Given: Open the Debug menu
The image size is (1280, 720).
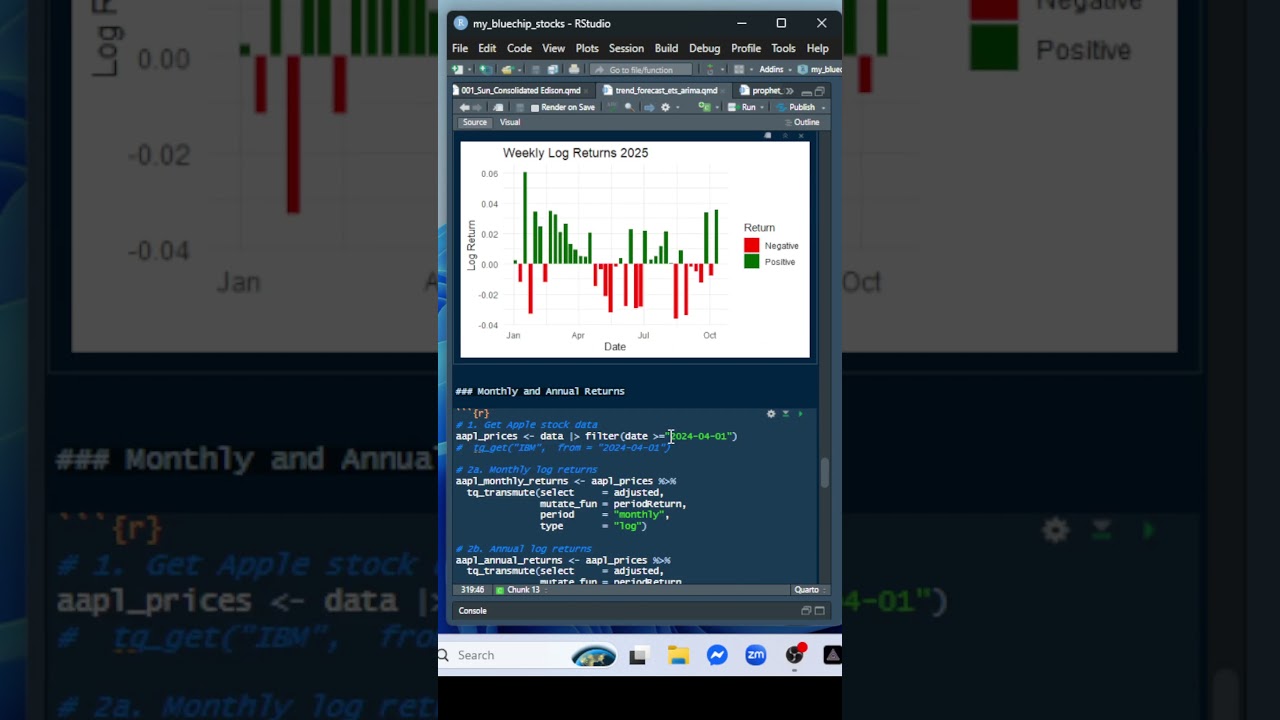Looking at the screenshot, I should point(704,48).
